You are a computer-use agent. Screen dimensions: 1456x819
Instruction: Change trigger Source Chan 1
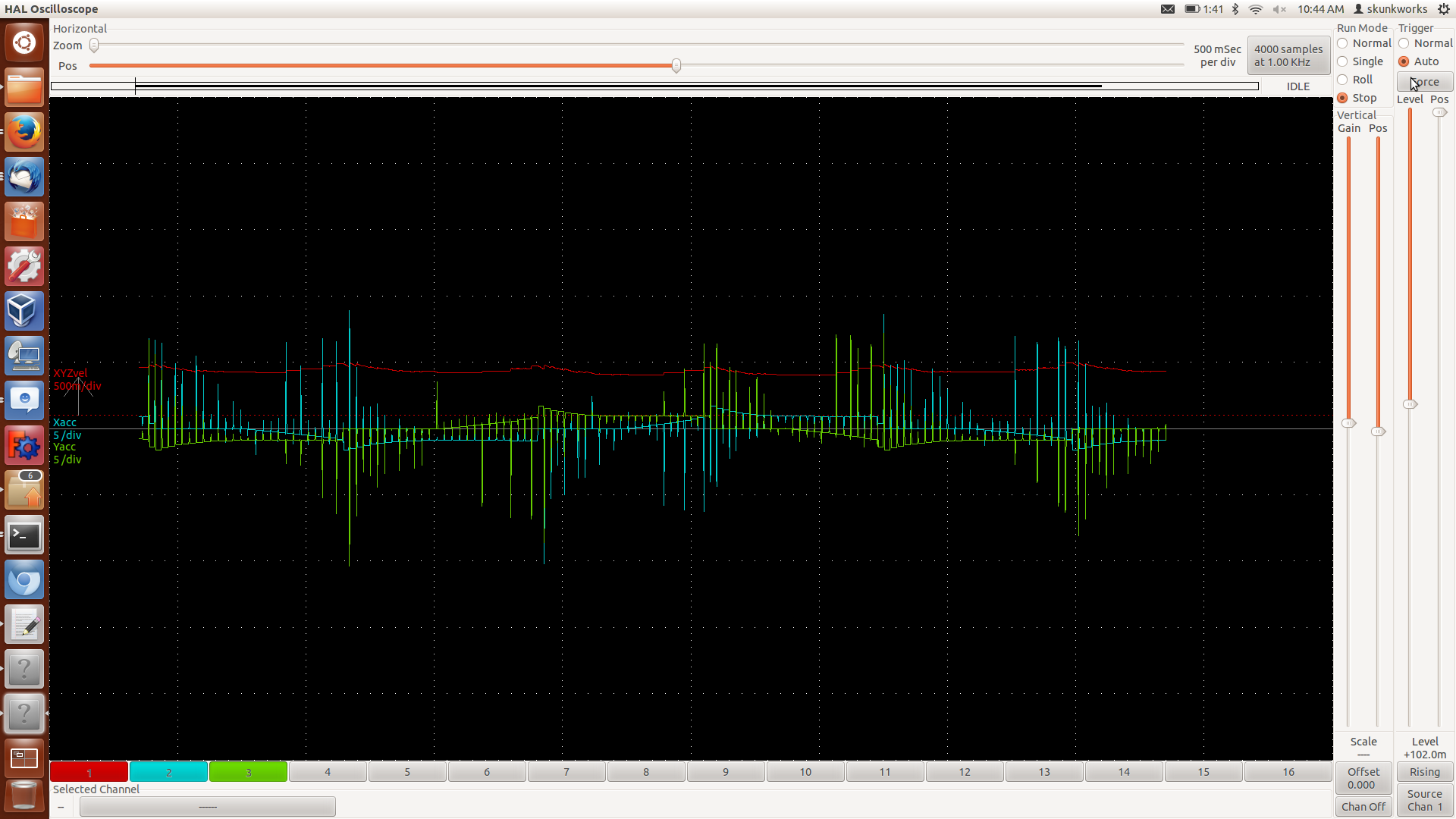point(1425,800)
